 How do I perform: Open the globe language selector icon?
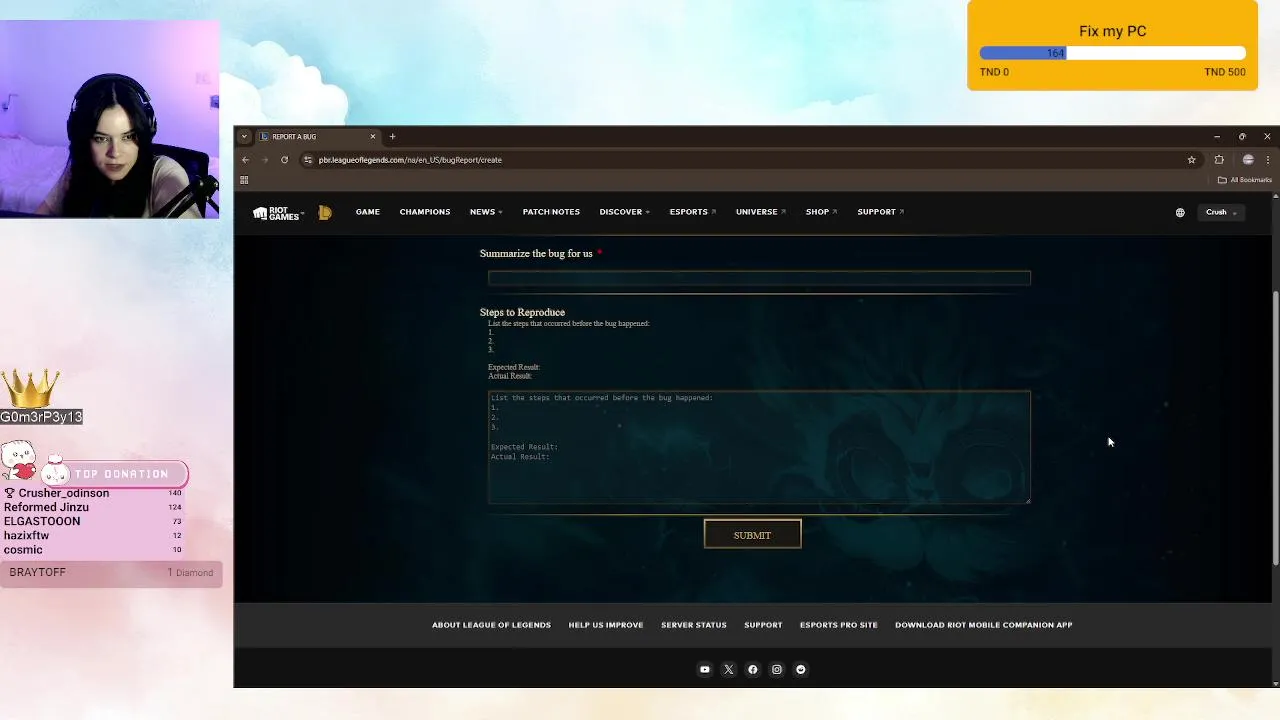(1180, 212)
